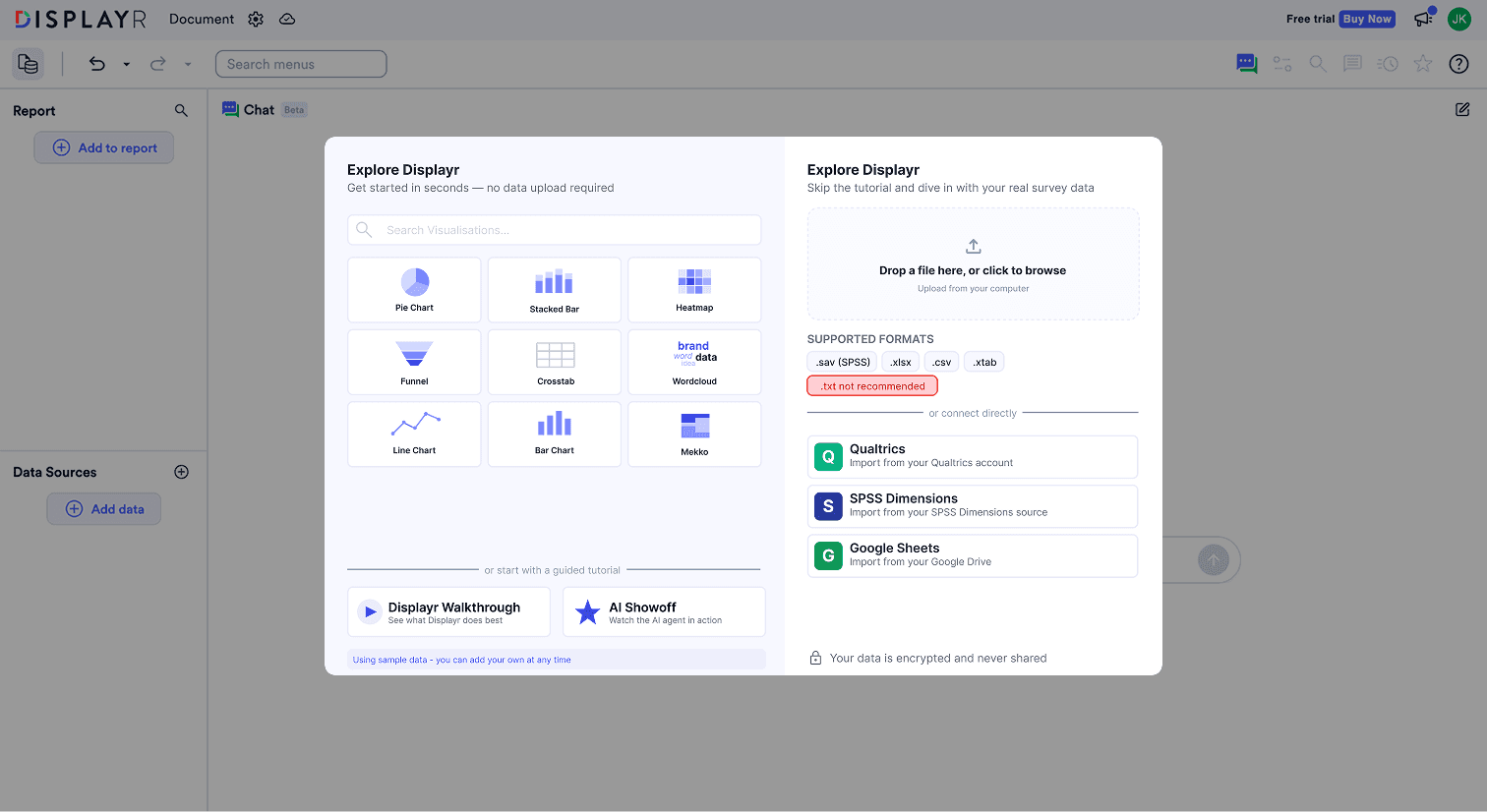Open the JK user account avatar
Image resolution: width=1487 pixels, height=812 pixels.
coord(1459,19)
